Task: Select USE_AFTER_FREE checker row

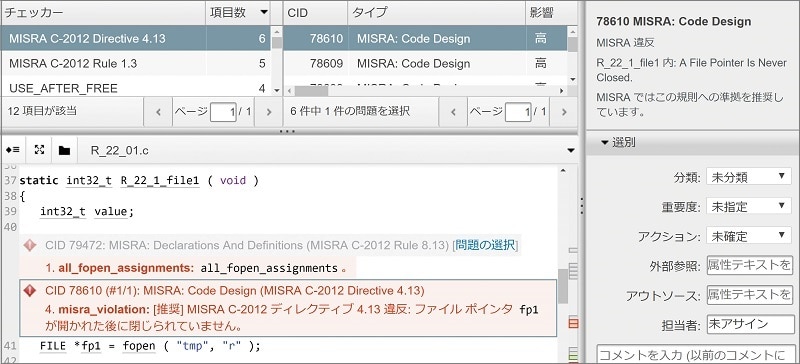Action: point(136,88)
